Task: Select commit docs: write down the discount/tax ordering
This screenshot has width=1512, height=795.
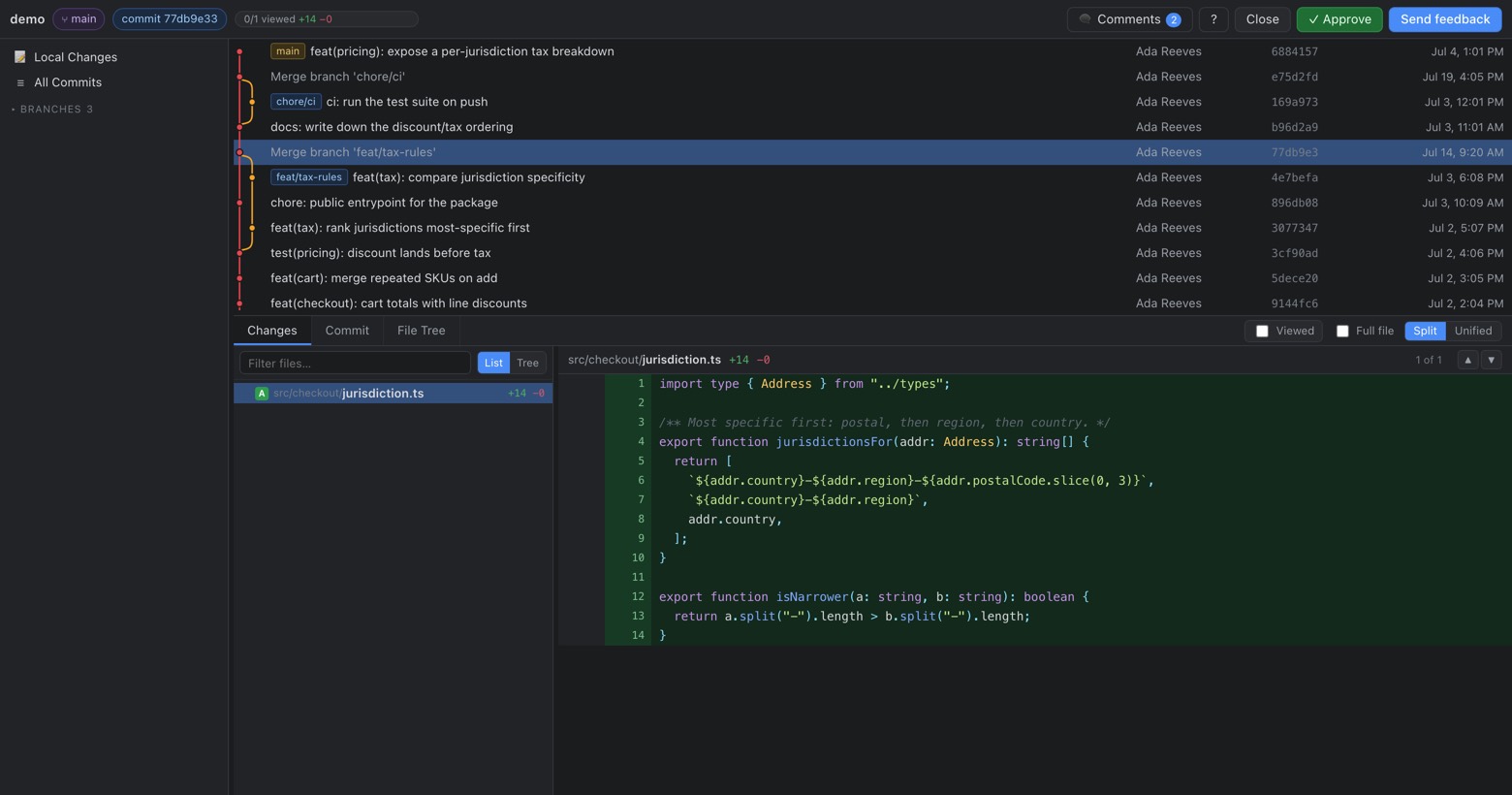Action: [x=872, y=127]
